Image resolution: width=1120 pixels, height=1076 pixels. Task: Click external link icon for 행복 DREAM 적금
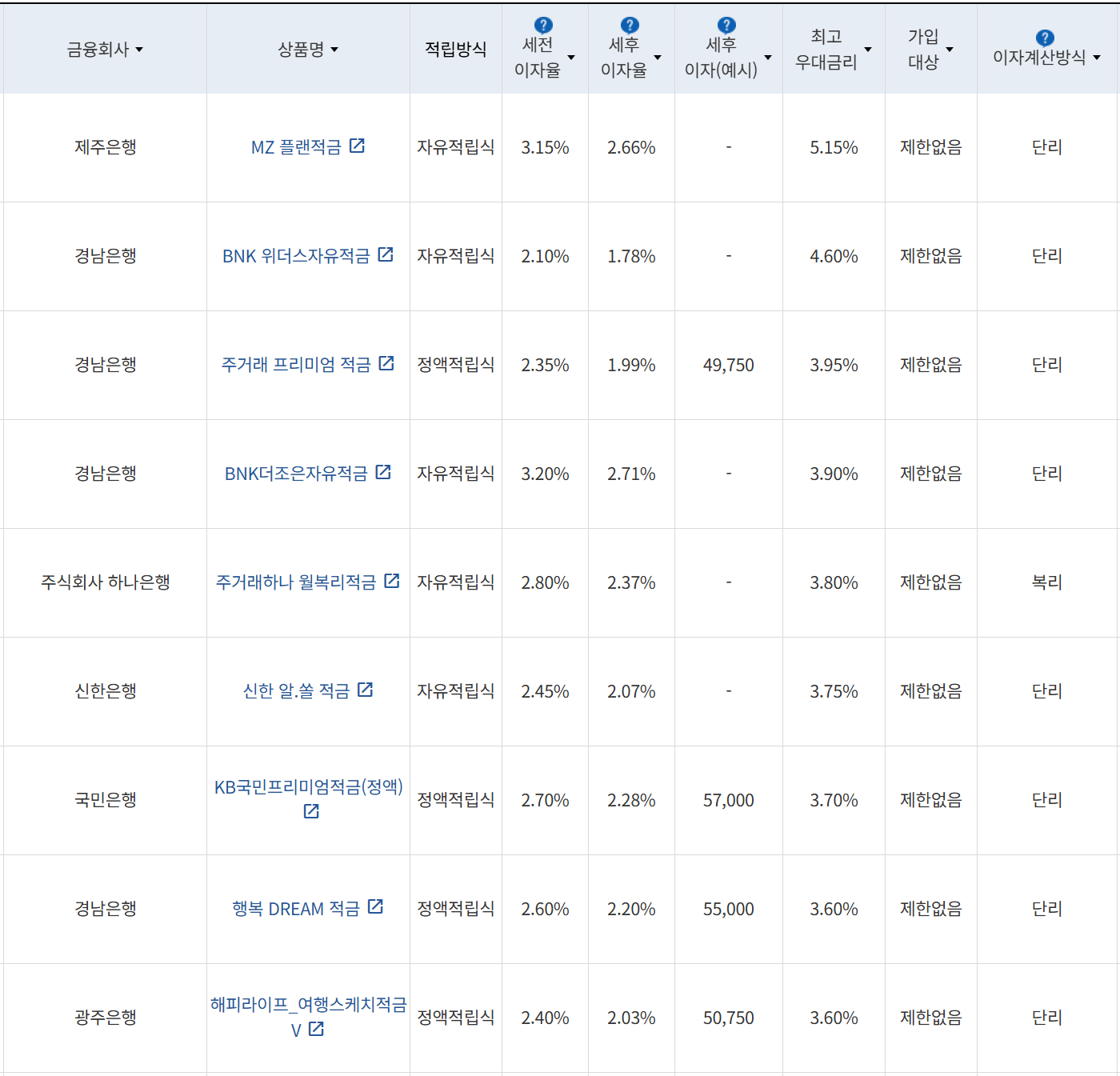coord(376,907)
